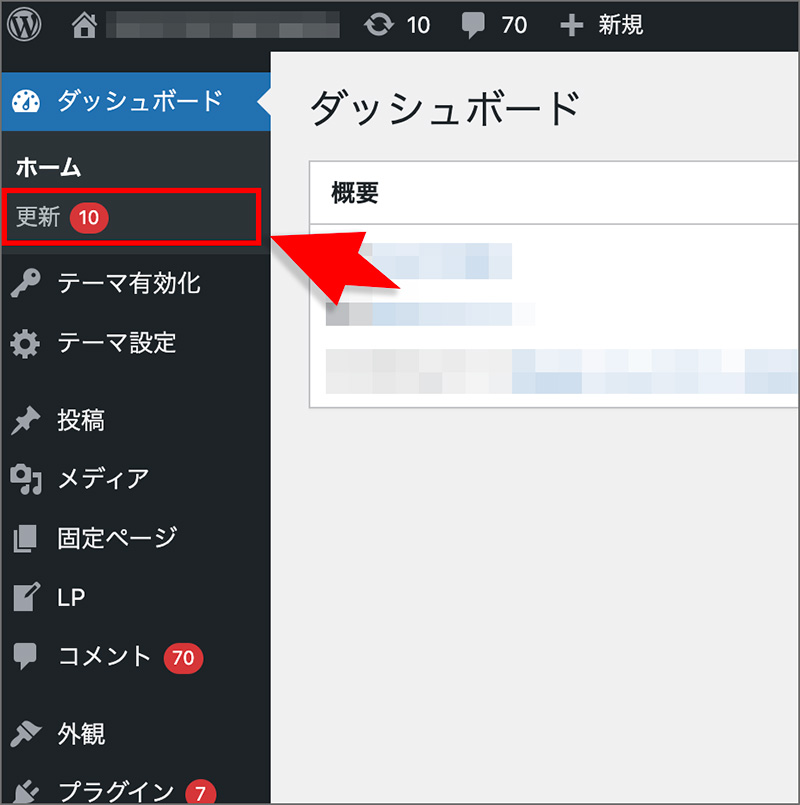
Task: Click the red 7 badge beside プラグイン
Action: click(200, 793)
